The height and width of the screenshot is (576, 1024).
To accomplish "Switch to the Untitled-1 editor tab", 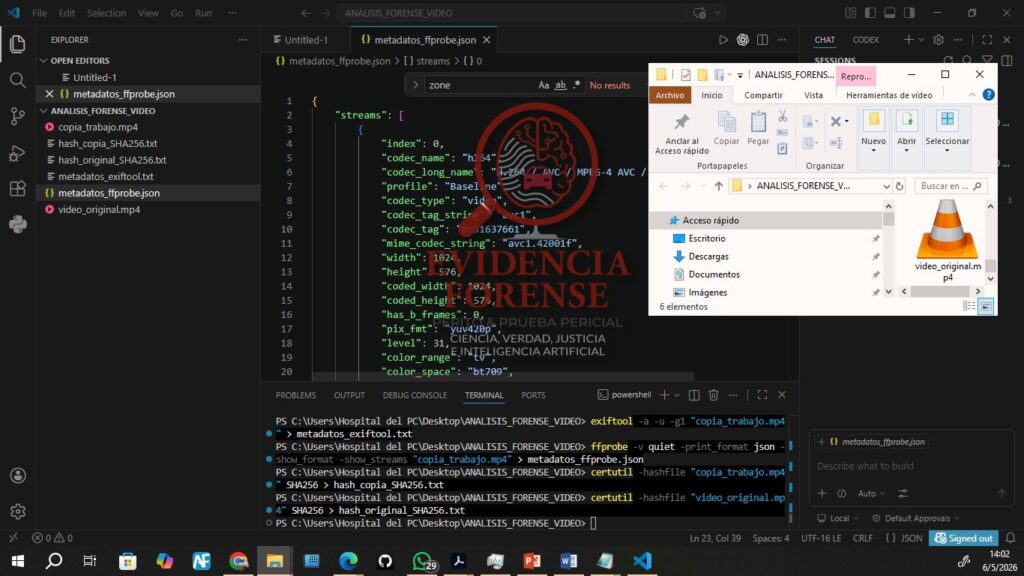I will pos(306,40).
